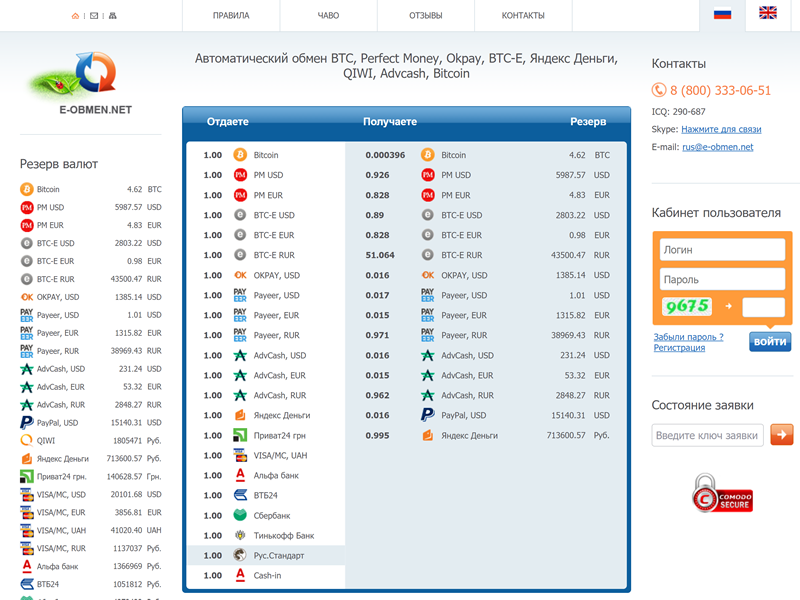Click the phone number 8 (800) 333-06-51
This screenshot has height=600, width=800.
[720, 90]
